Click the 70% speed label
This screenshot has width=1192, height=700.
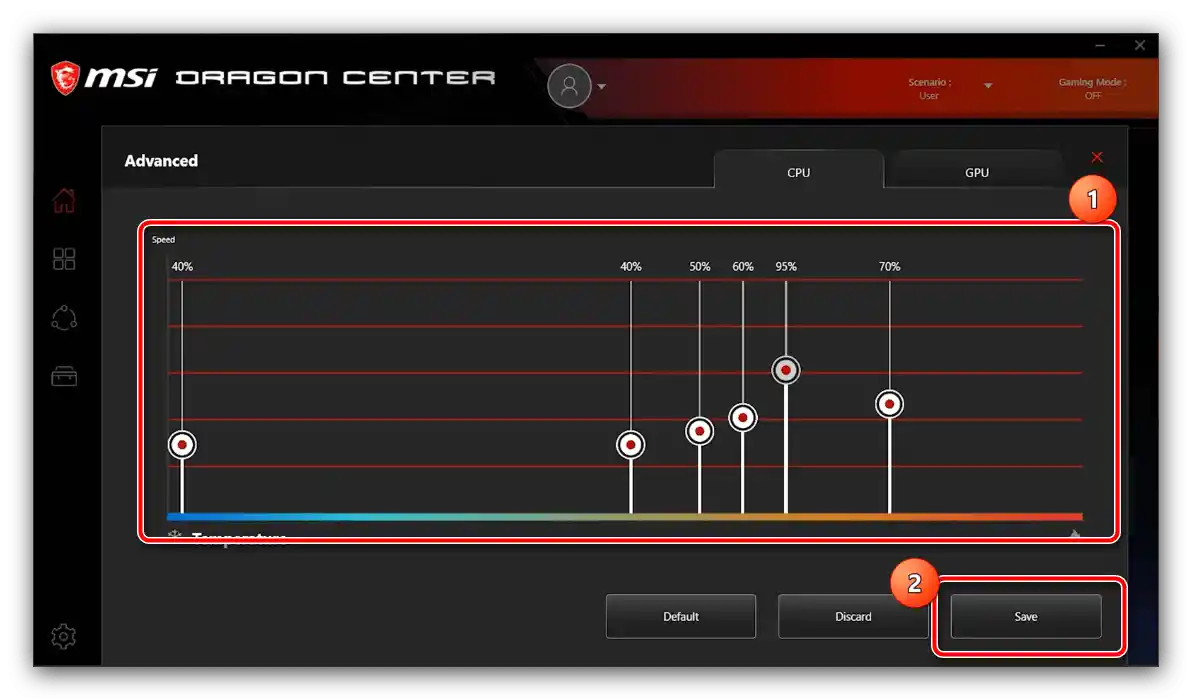tap(889, 267)
